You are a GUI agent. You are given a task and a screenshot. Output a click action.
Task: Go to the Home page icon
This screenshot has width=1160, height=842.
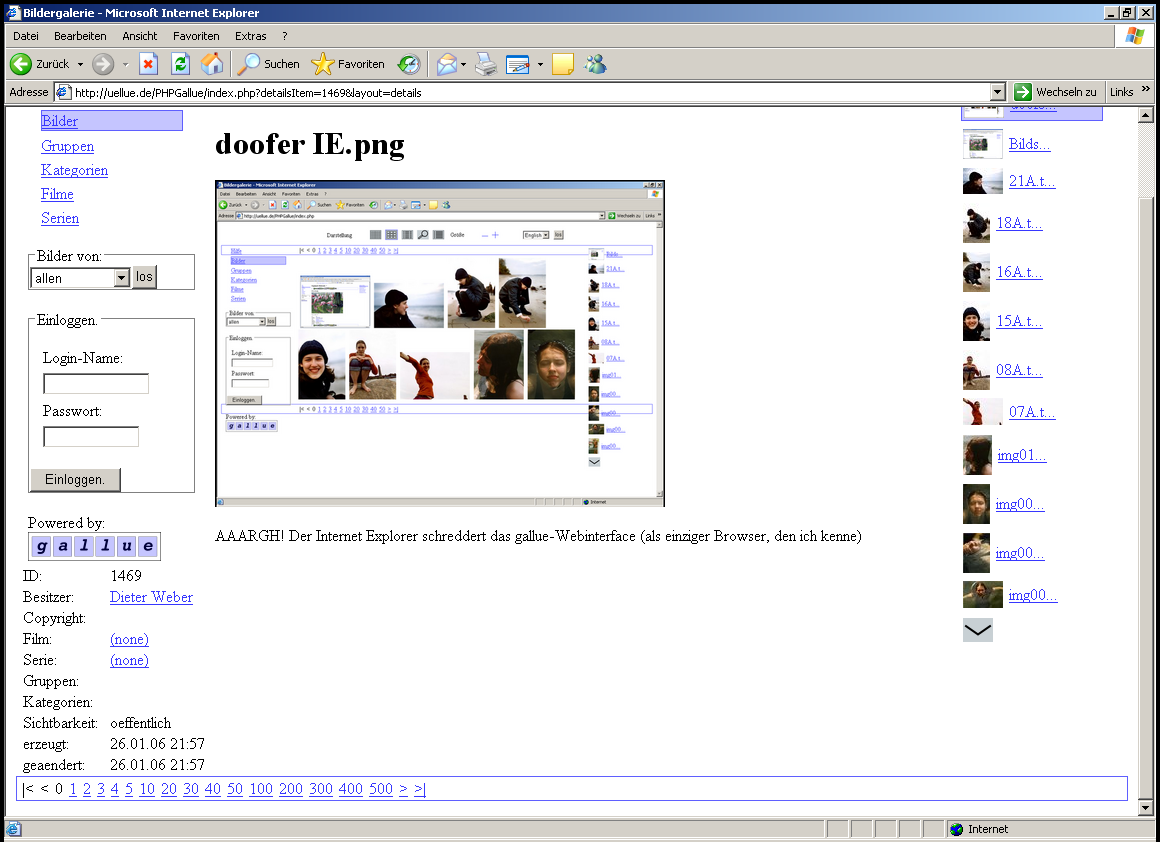point(212,64)
